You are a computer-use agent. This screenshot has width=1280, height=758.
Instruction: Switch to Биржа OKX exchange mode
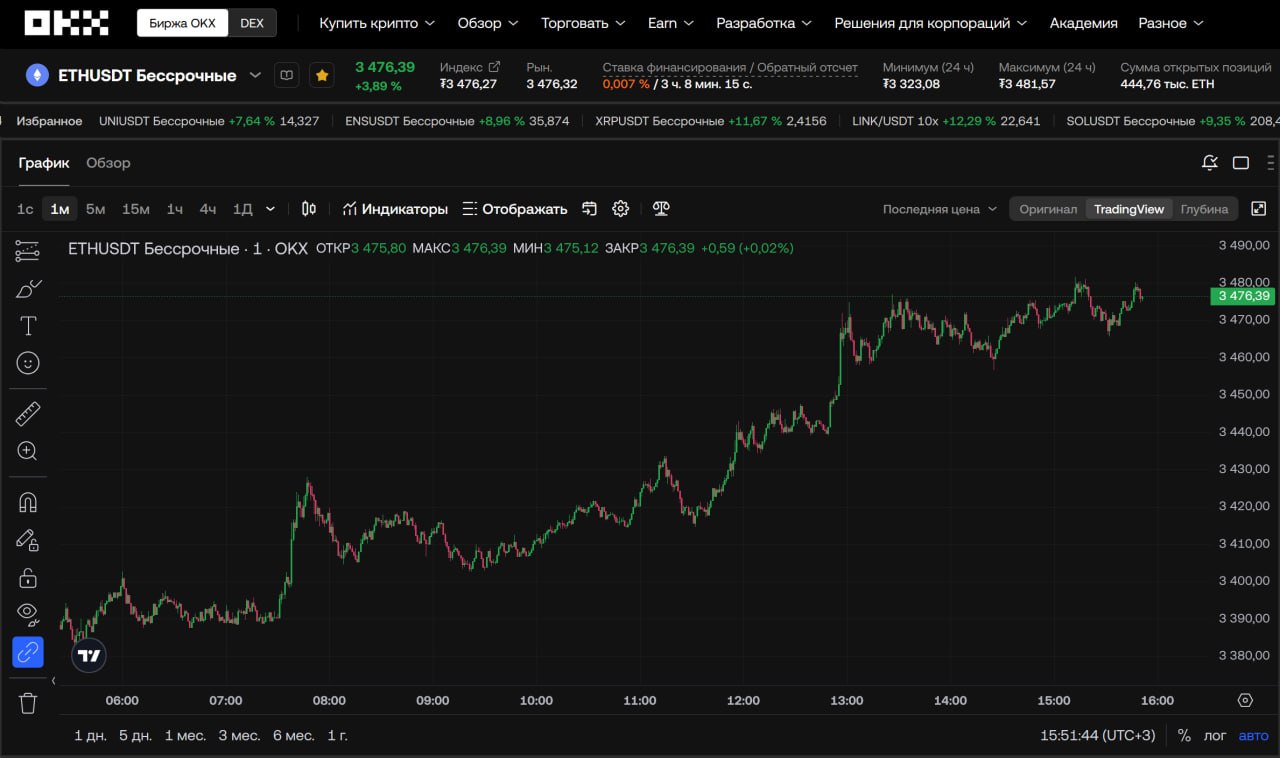(x=183, y=23)
